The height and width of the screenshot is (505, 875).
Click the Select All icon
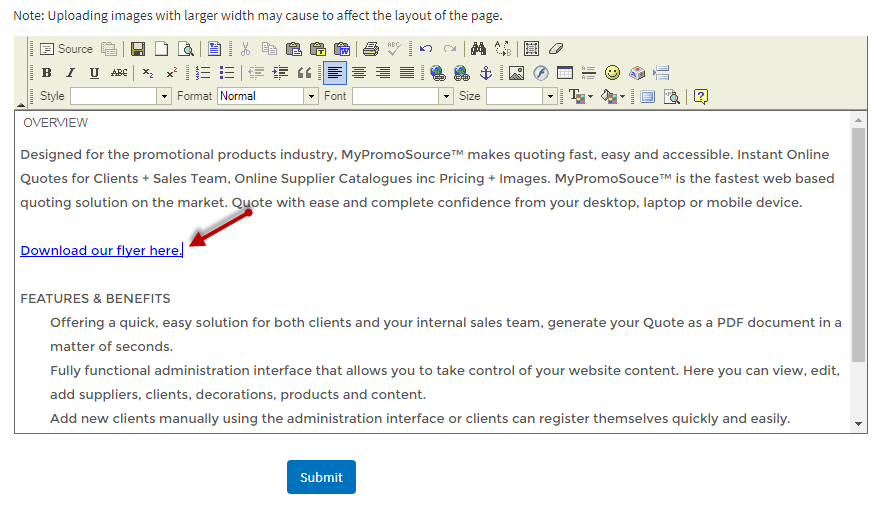(531, 49)
